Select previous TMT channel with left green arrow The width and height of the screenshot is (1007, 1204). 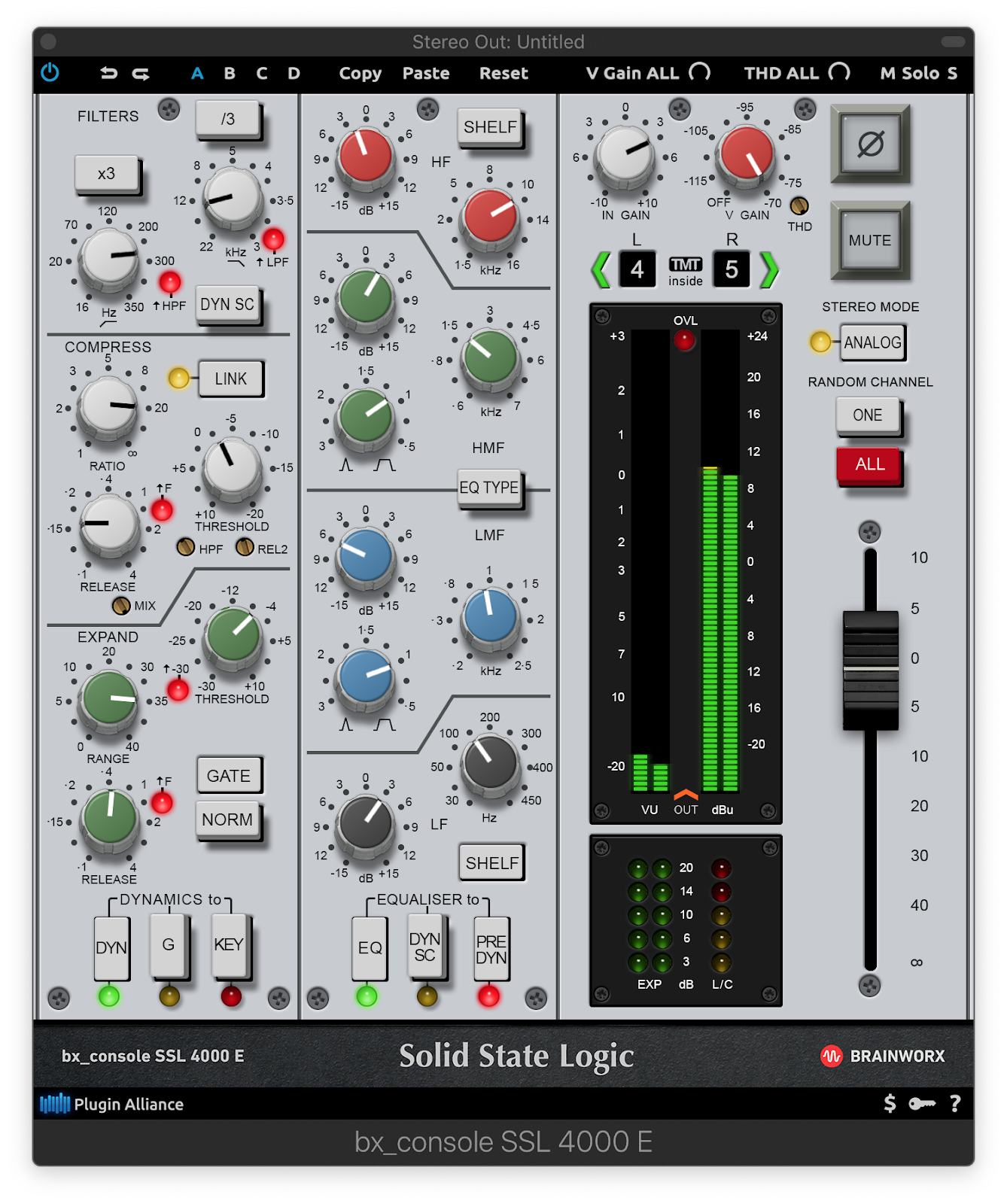point(601,269)
